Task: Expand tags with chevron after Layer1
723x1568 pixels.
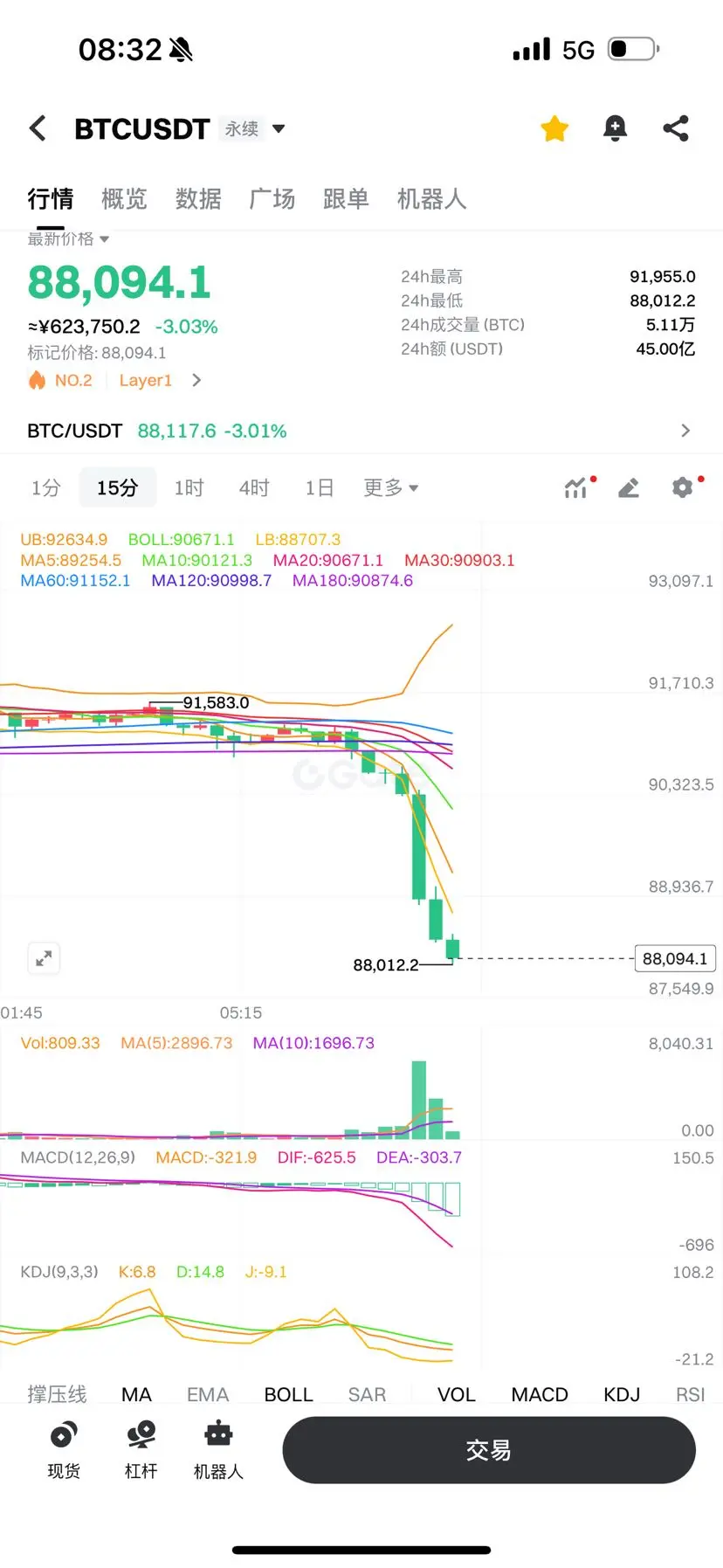Action: coord(196,380)
